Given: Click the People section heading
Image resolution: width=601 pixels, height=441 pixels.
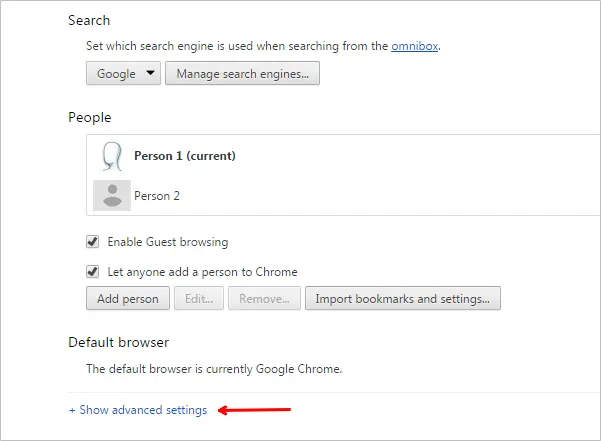Looking at the screenshot, I should click(90, 118).
